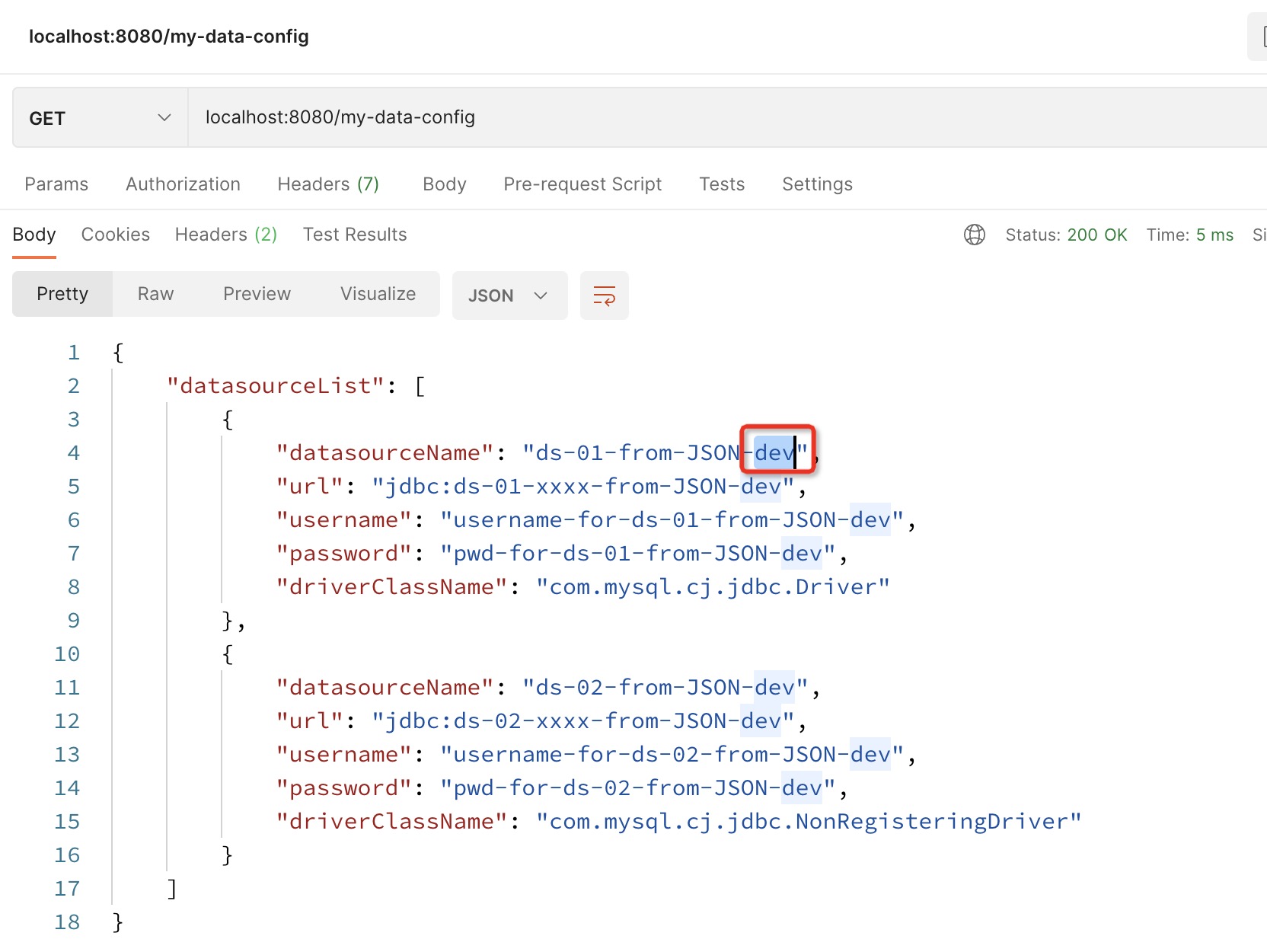Click the globe network information icon
Screen dimensions: 1267x952
pyautogui.click(x=975, y=235)
